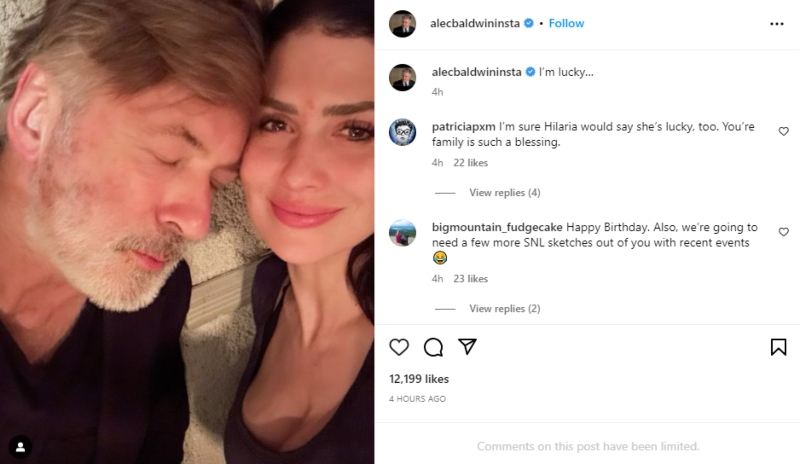800x464 pixels.
Task: Share post via paper plane icon
Action: 467,347
